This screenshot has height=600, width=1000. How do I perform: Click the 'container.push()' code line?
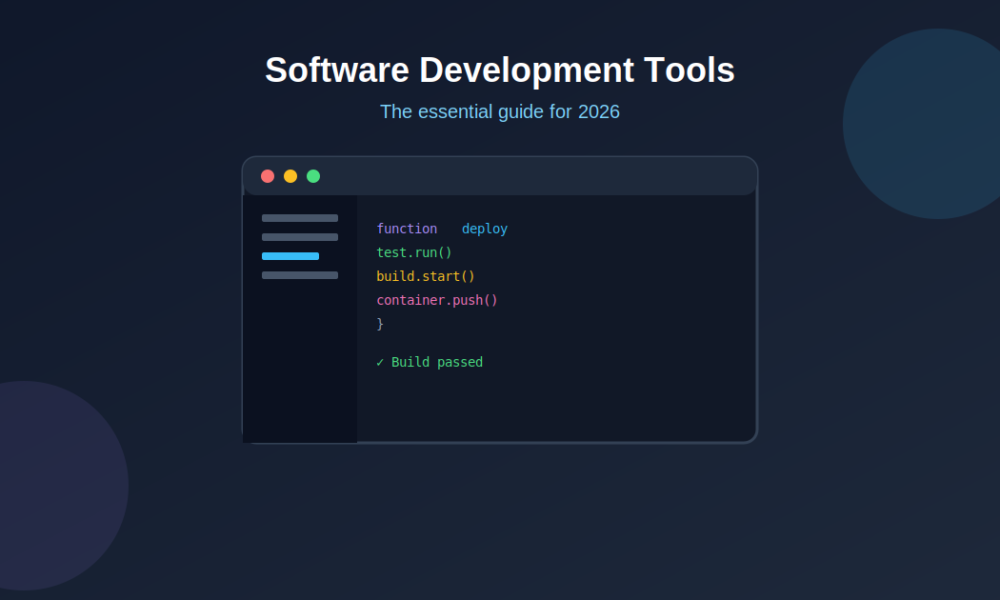(437, 300)
